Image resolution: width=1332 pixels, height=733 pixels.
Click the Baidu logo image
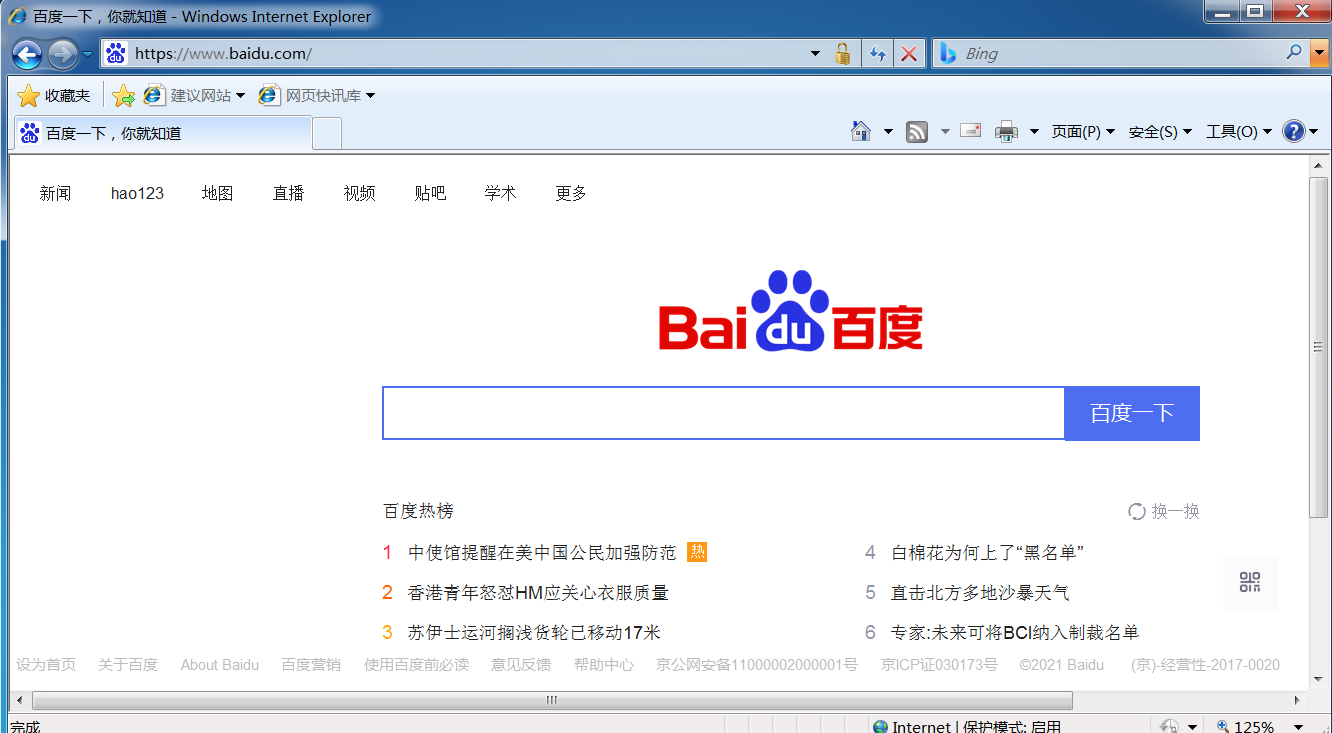point(790,311)
